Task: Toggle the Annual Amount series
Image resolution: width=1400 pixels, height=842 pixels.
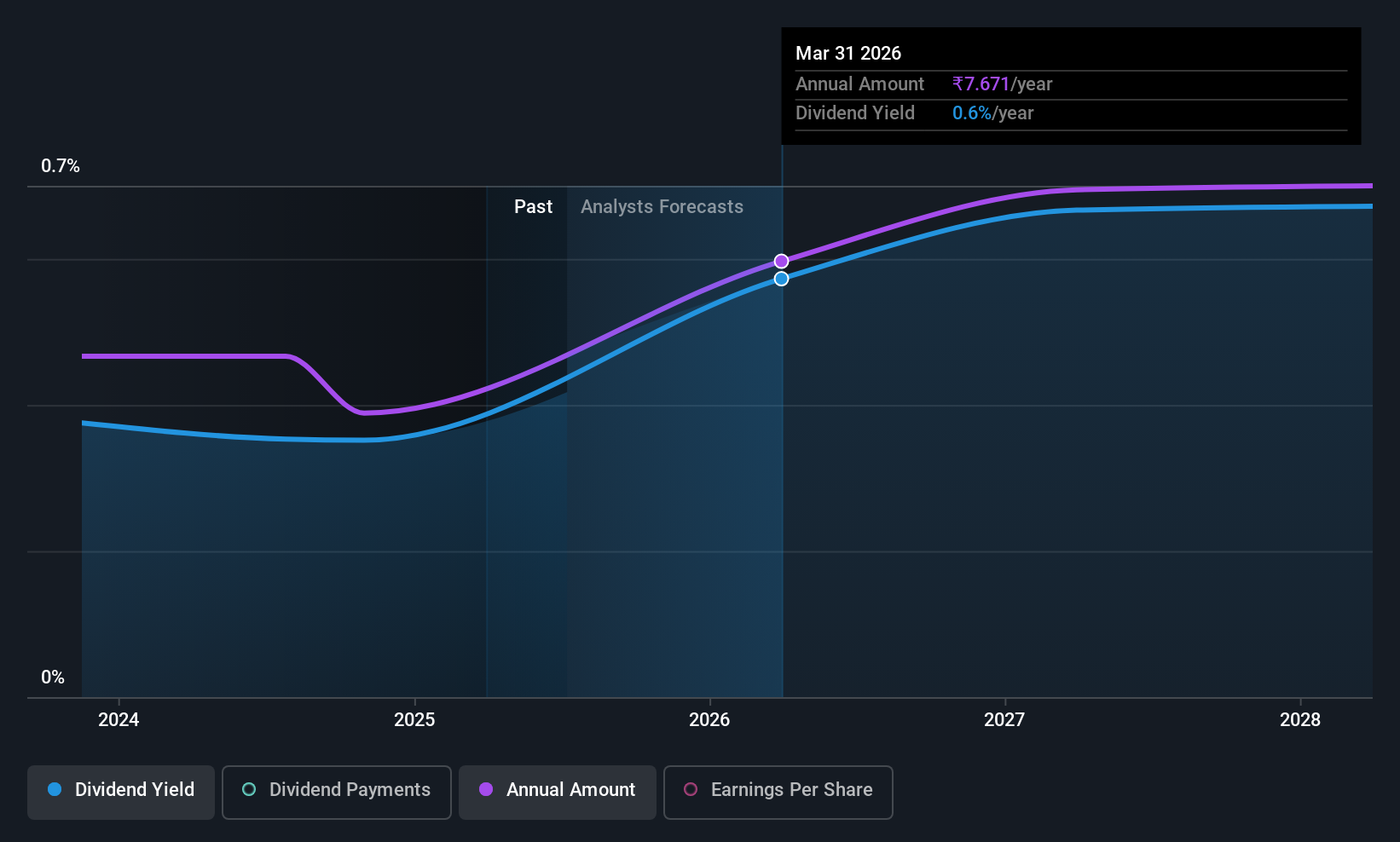Action: point(558,792)
